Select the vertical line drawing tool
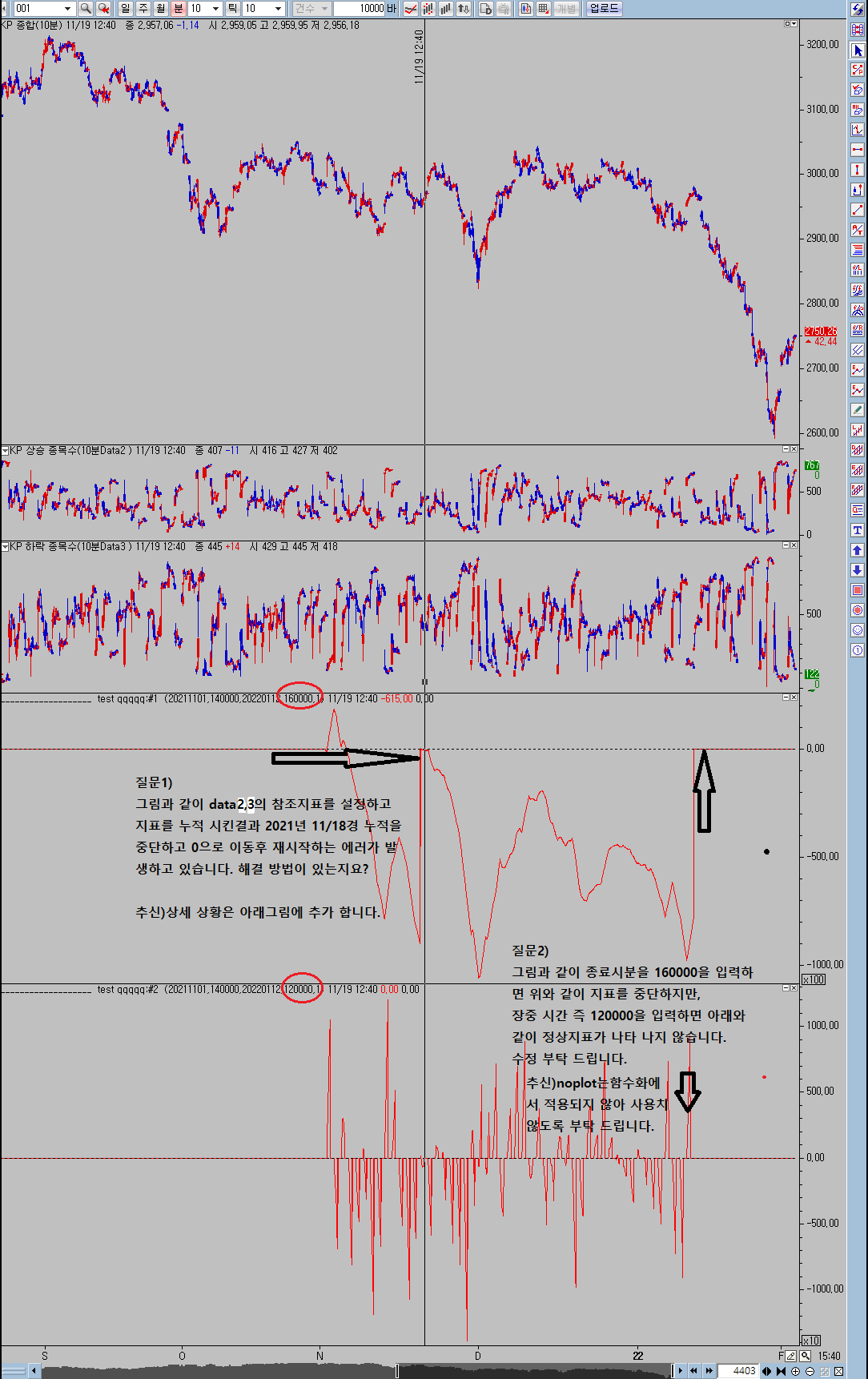The image size is (868, 1379). pyautogui.click(x=858, y=170)
